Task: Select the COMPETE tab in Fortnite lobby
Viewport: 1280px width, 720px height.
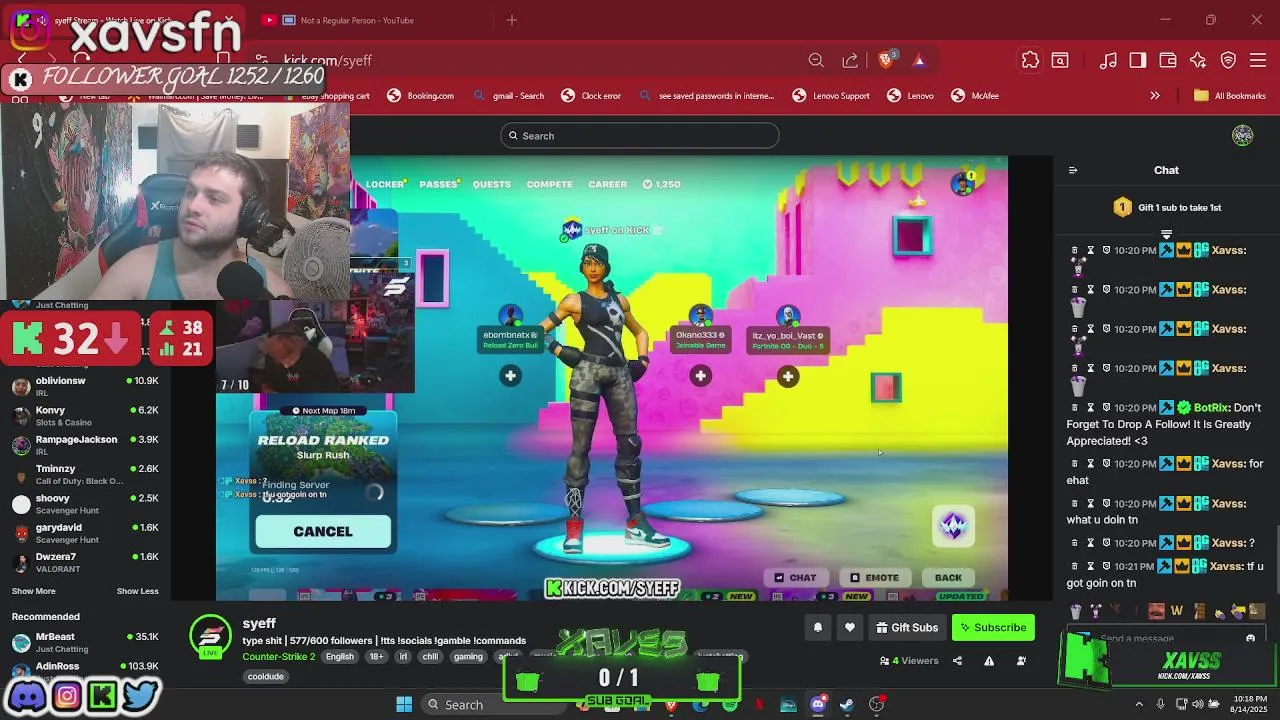Action: (x=550, y=184)
